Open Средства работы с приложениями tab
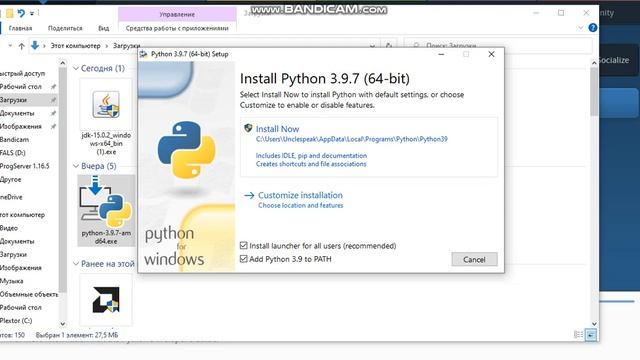 (x=177, y=28)
